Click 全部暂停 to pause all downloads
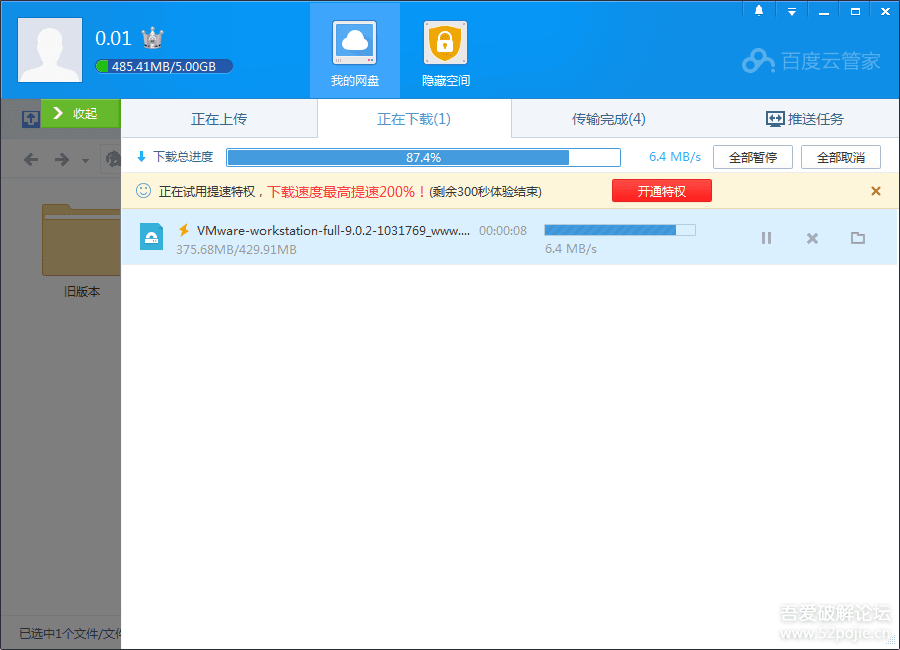The image size is (900, 650). (x=752, y=157)
